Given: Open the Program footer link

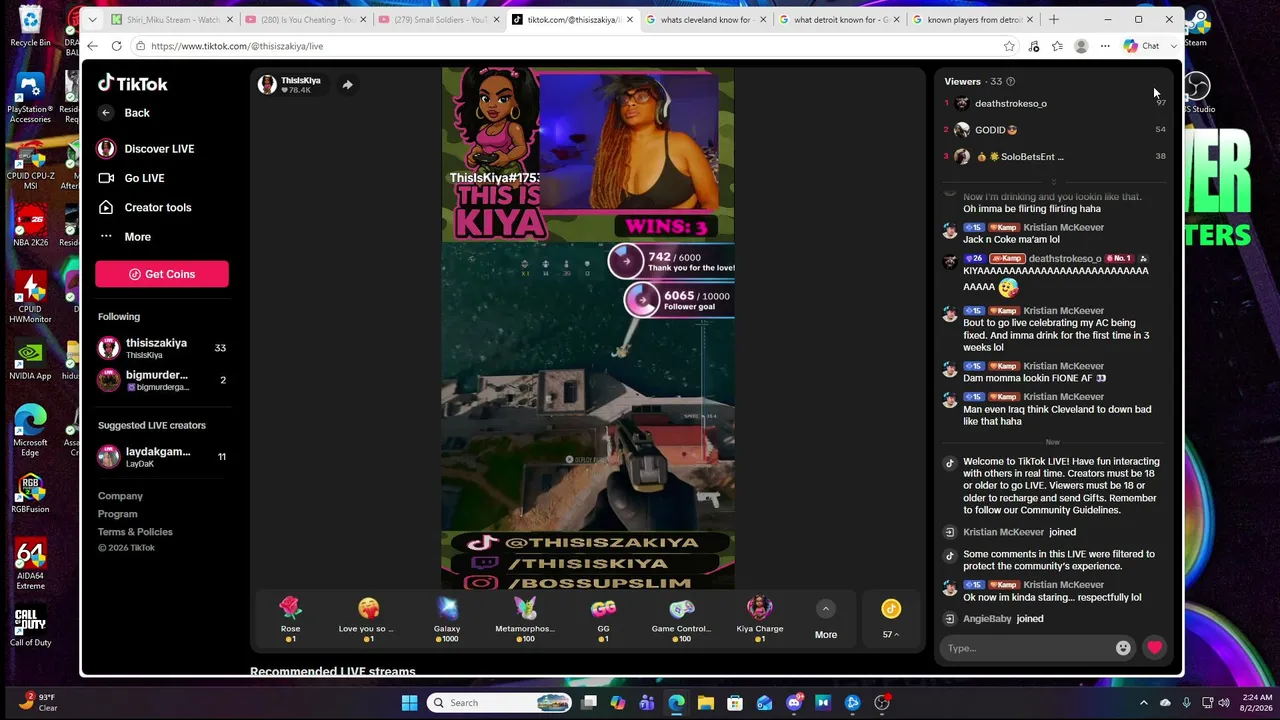Looking at the screenshot, I should point(118,514).
